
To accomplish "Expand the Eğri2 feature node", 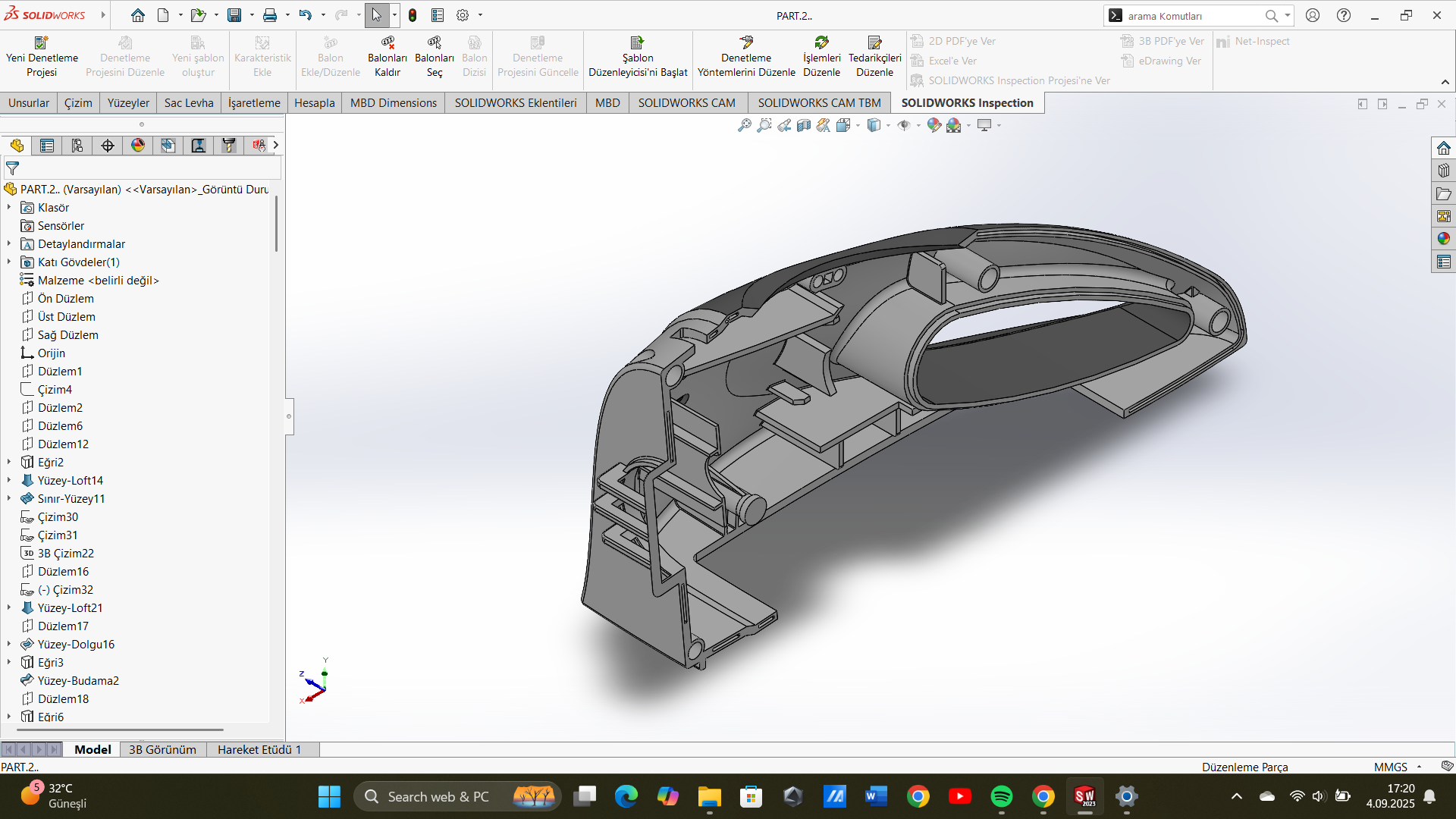I will coord(9,462).
